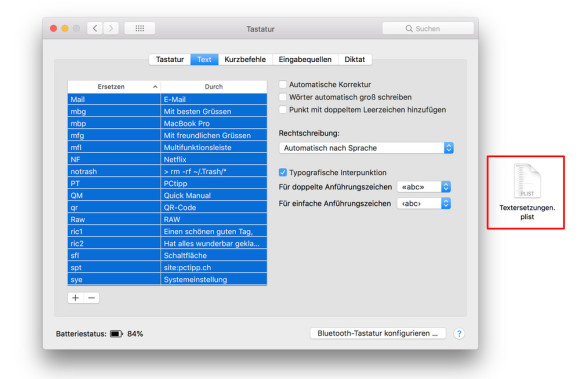Viewport: 580px width, 379px height.
Task: Click the Hat alles wunderbar replacement cell
Action: 214,243
